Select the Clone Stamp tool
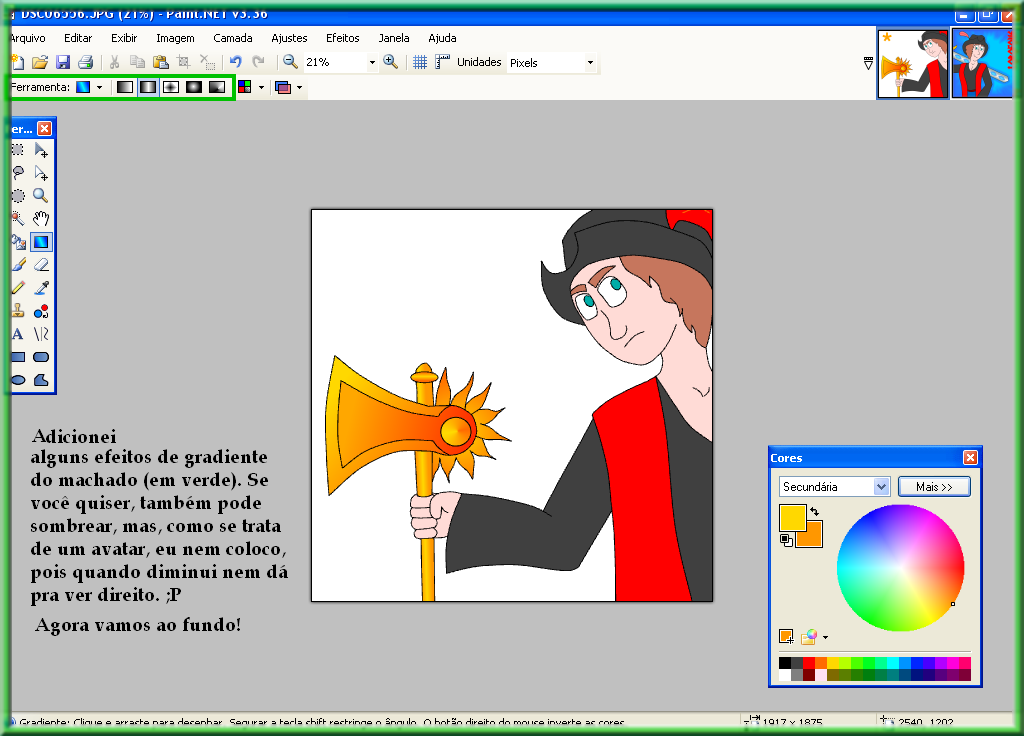Screen dimensions: 1024x736 [17, 311]
